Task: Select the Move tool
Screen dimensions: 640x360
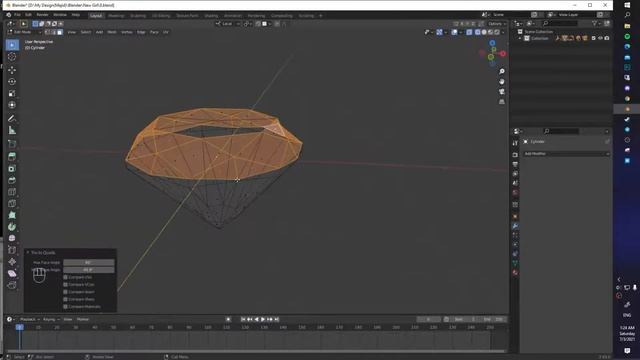Action: pyautogui.click(x=12, y=70)
